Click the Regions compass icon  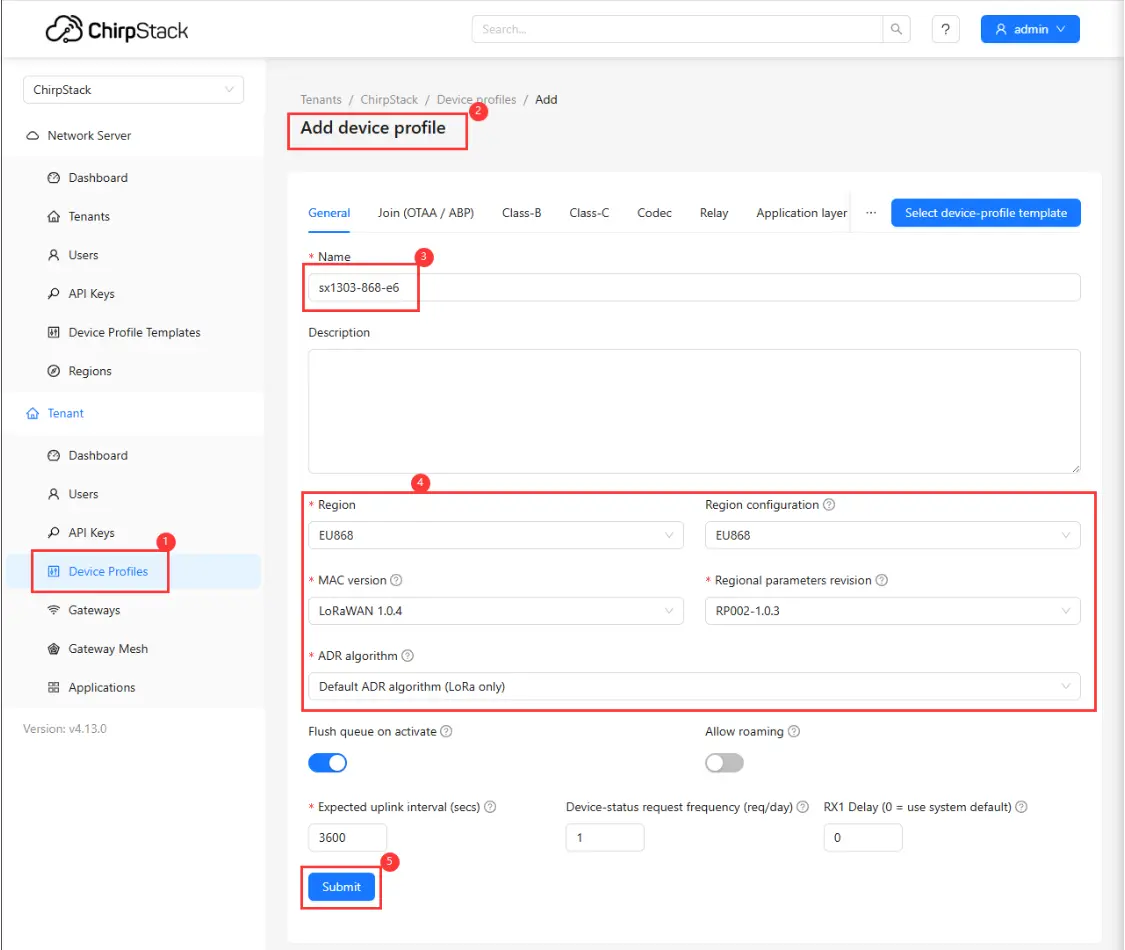[54, 371]
